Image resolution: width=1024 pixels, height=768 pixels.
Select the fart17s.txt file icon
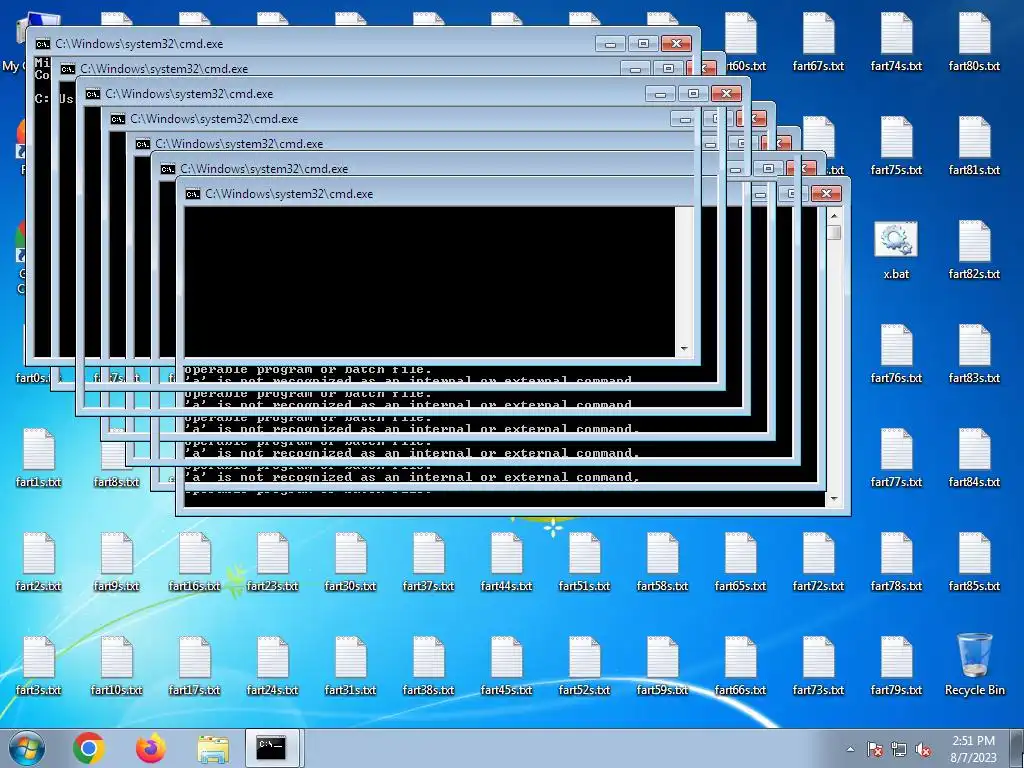195,665
